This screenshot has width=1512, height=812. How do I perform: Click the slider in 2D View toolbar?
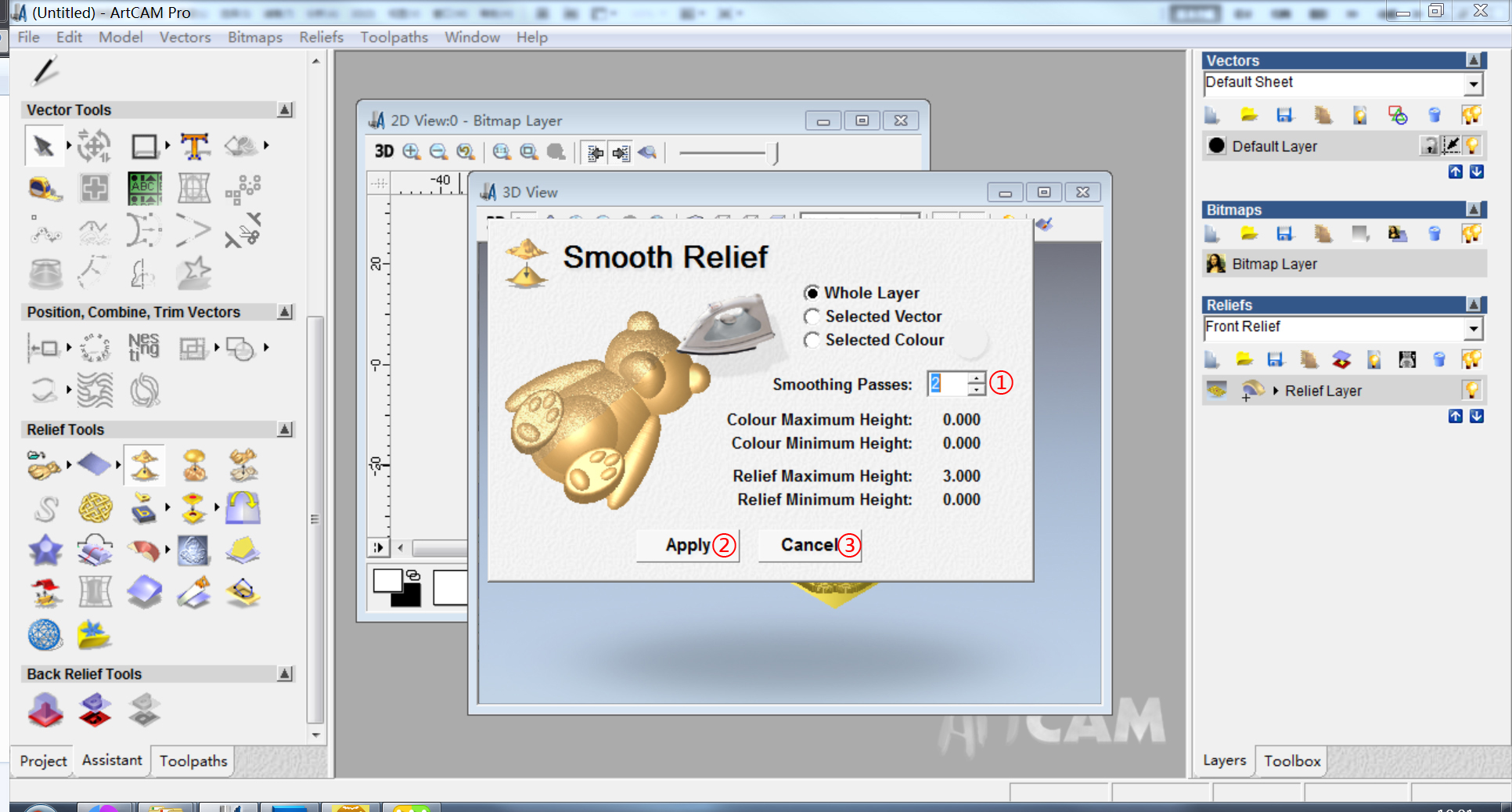click(x=728, y=153)
